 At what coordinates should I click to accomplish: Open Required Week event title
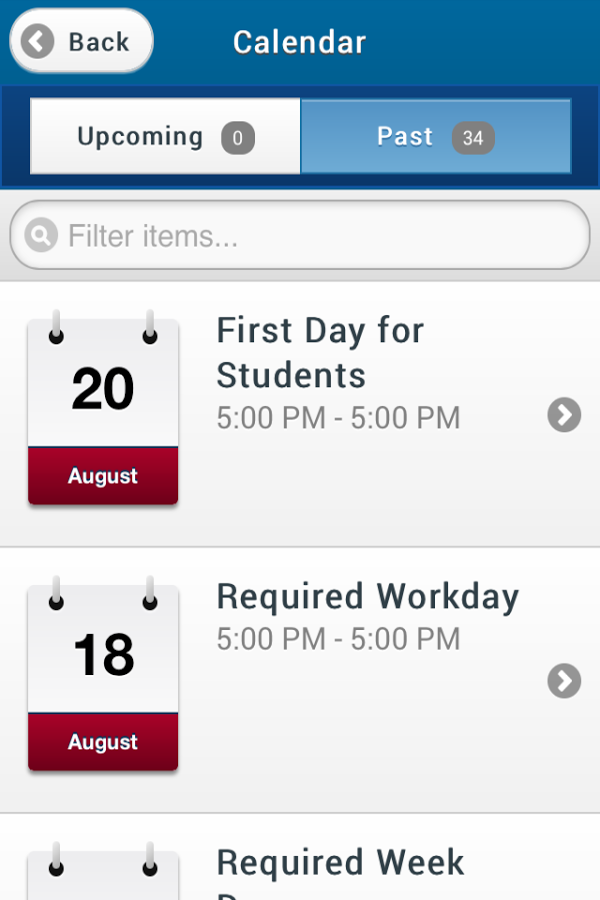pos(340,862)
